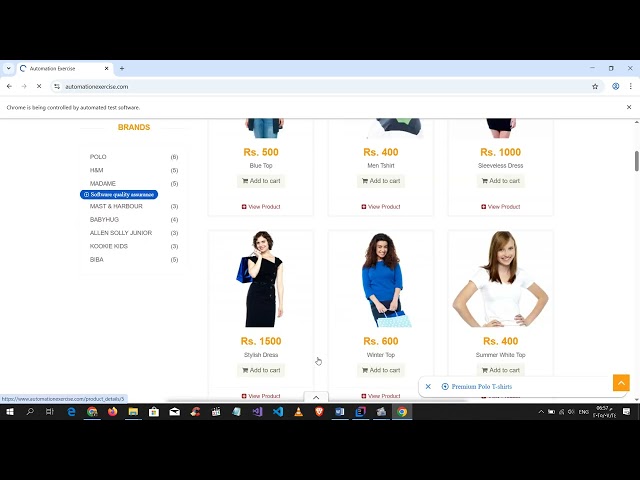Add Summer White Top to cart
This screenshot has width=640, height=480.
click(500, 370)
